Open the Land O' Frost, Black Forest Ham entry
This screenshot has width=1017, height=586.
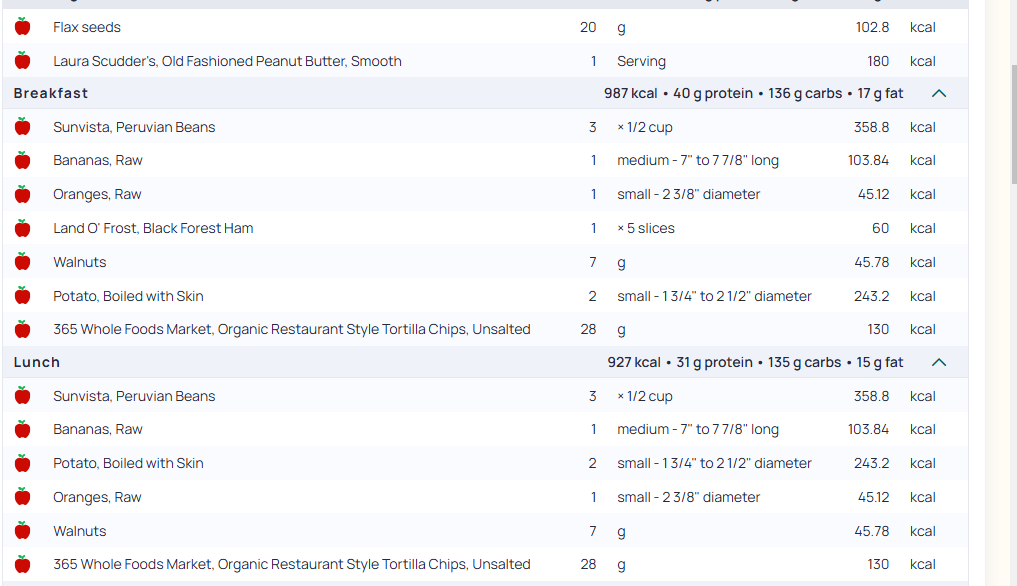(x=153, y=228)
